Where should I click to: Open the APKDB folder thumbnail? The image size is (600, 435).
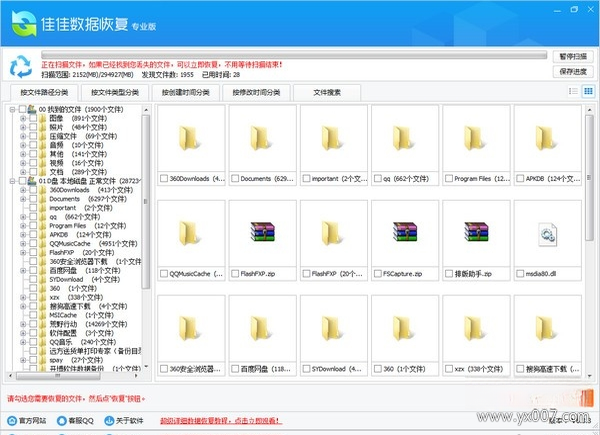pyautogui.click(x=546, y=138)
